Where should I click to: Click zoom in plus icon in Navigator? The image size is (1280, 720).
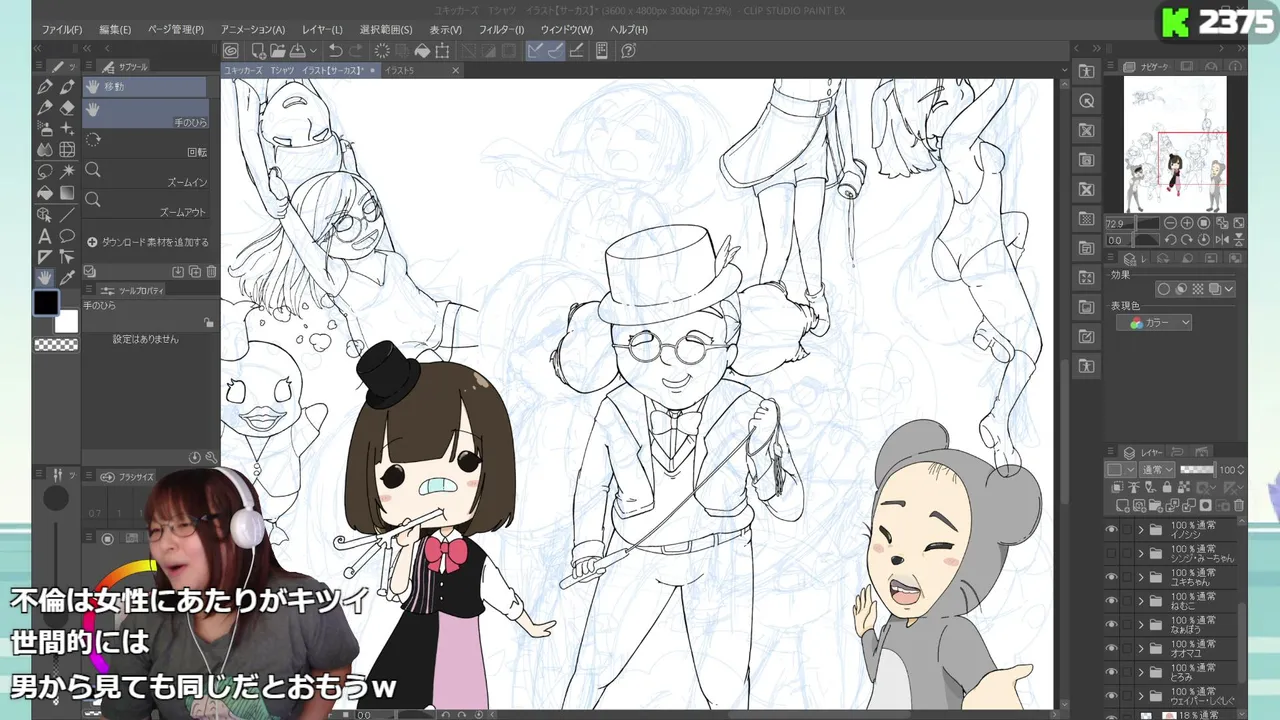click(x=1187, y=224)
